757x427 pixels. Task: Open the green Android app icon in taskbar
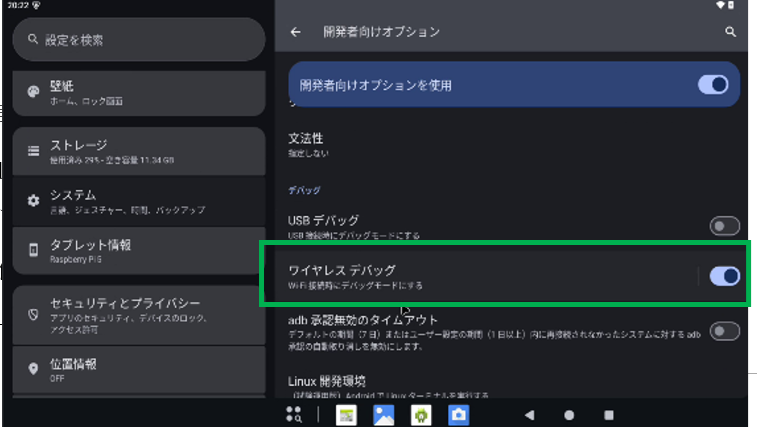pos(421,414)
